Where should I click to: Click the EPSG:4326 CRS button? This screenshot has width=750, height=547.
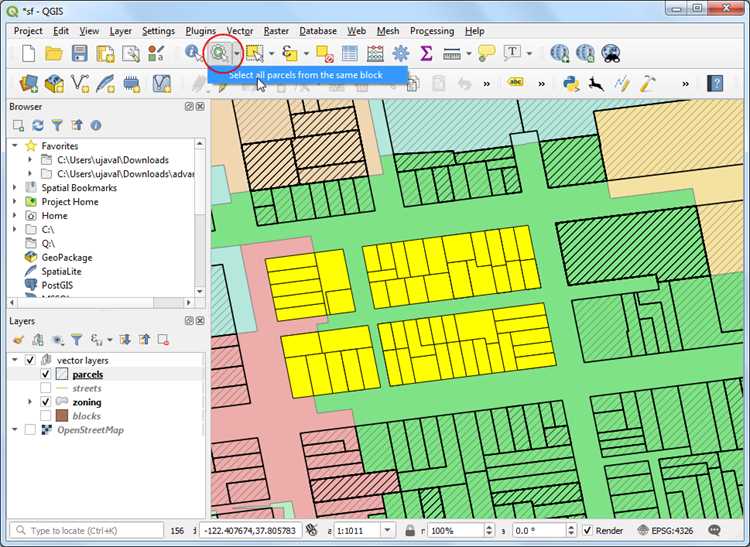(x=665, y=530)
